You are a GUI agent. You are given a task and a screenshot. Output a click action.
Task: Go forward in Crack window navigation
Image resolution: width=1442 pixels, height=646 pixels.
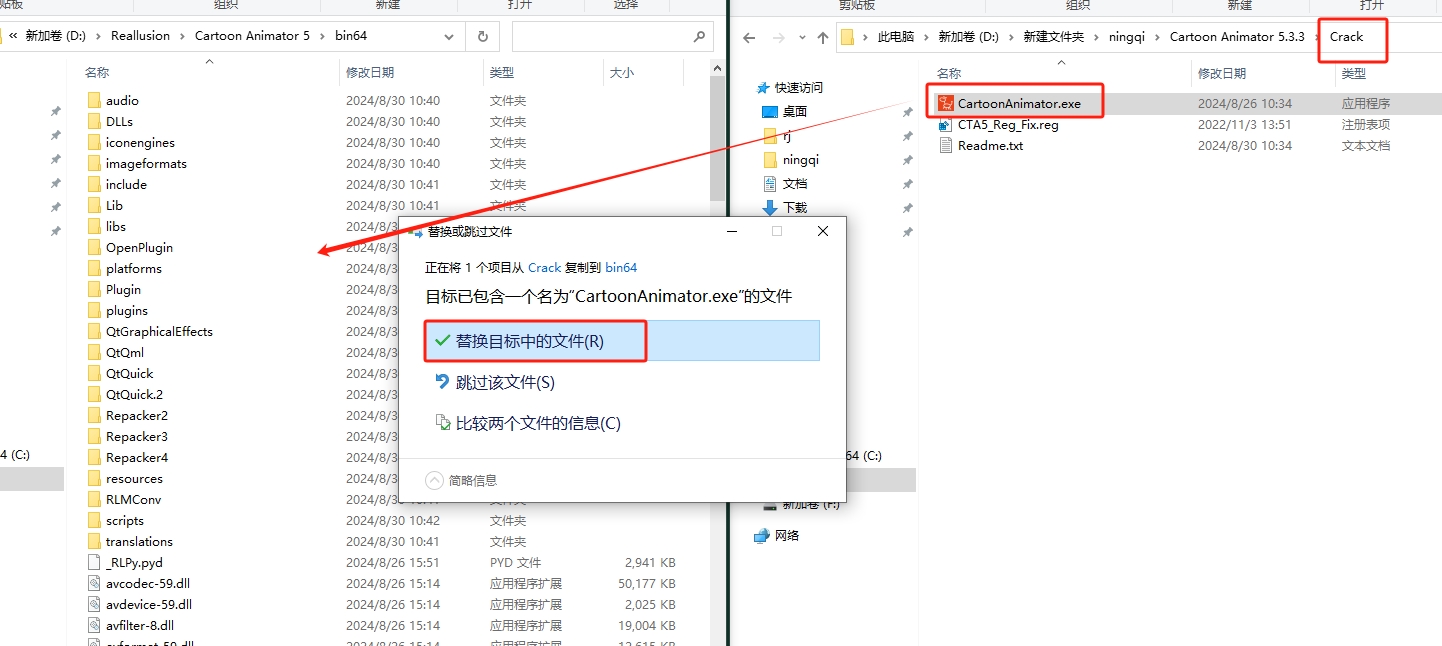(778, 38)
